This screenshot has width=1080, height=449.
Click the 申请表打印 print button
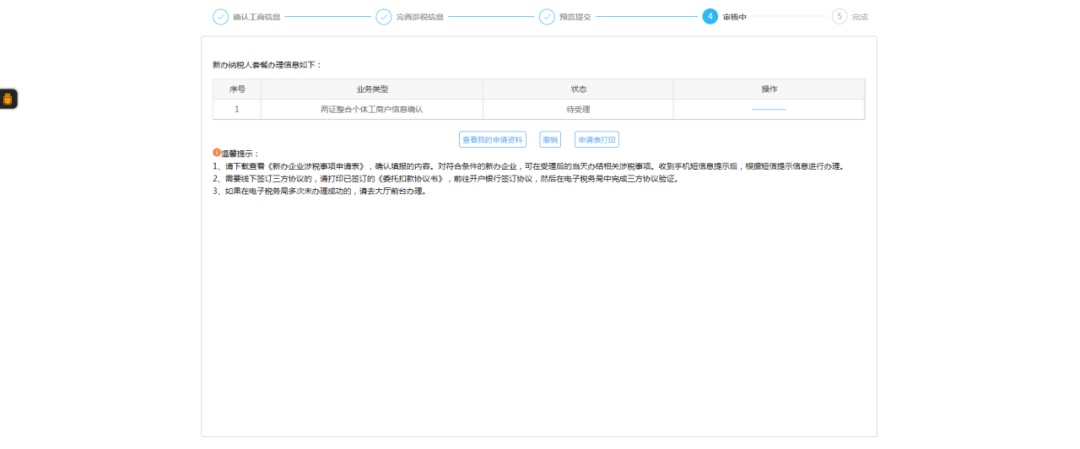[x=603, y=140]
